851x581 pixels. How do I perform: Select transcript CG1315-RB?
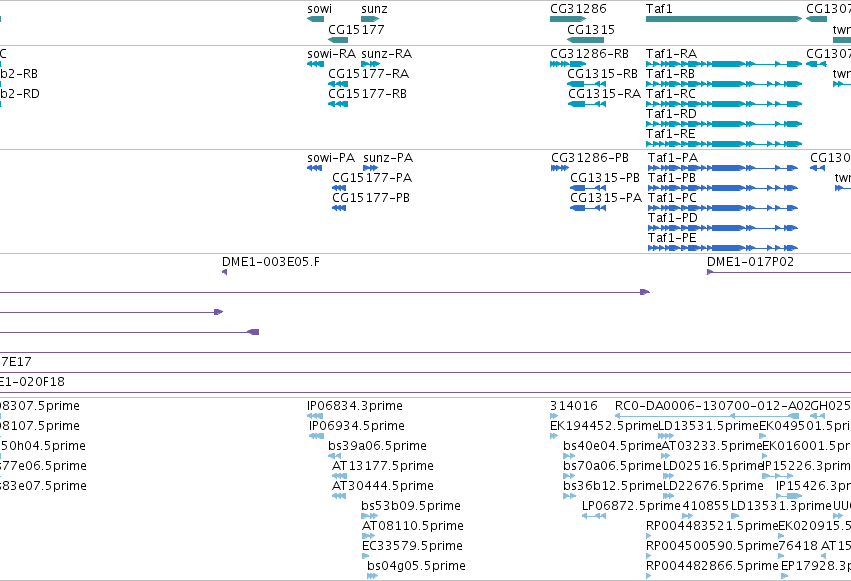pyautogui.click(x=602, y=74)
